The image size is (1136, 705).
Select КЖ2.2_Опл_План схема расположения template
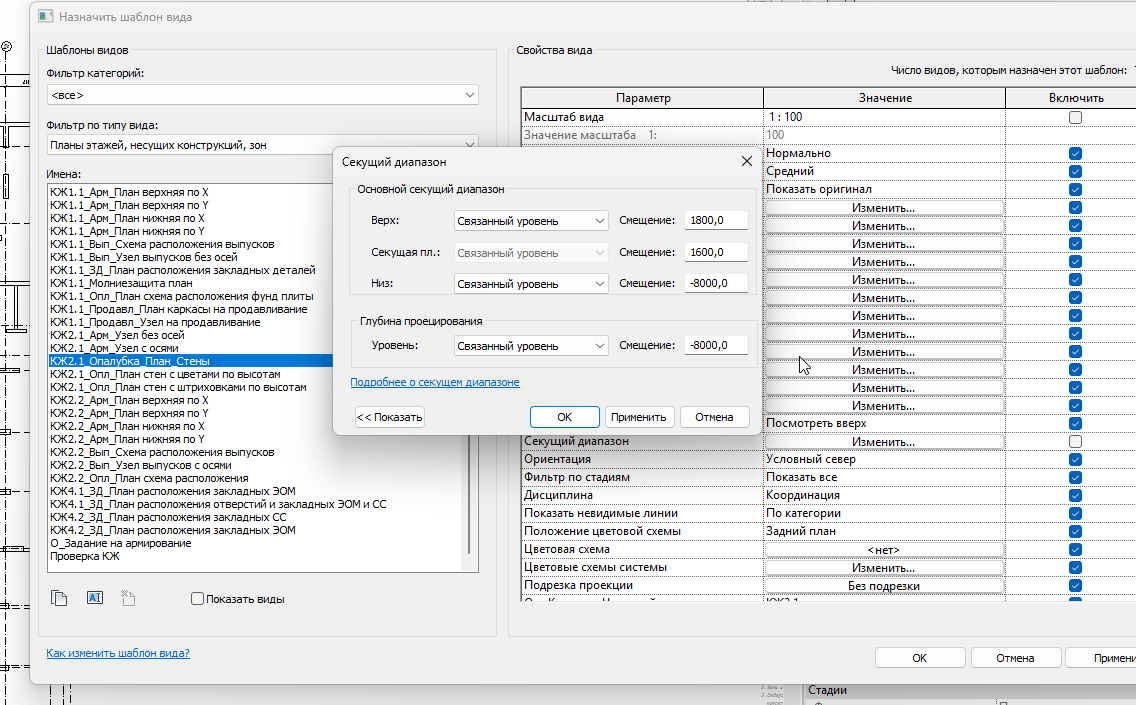[149, 478]
